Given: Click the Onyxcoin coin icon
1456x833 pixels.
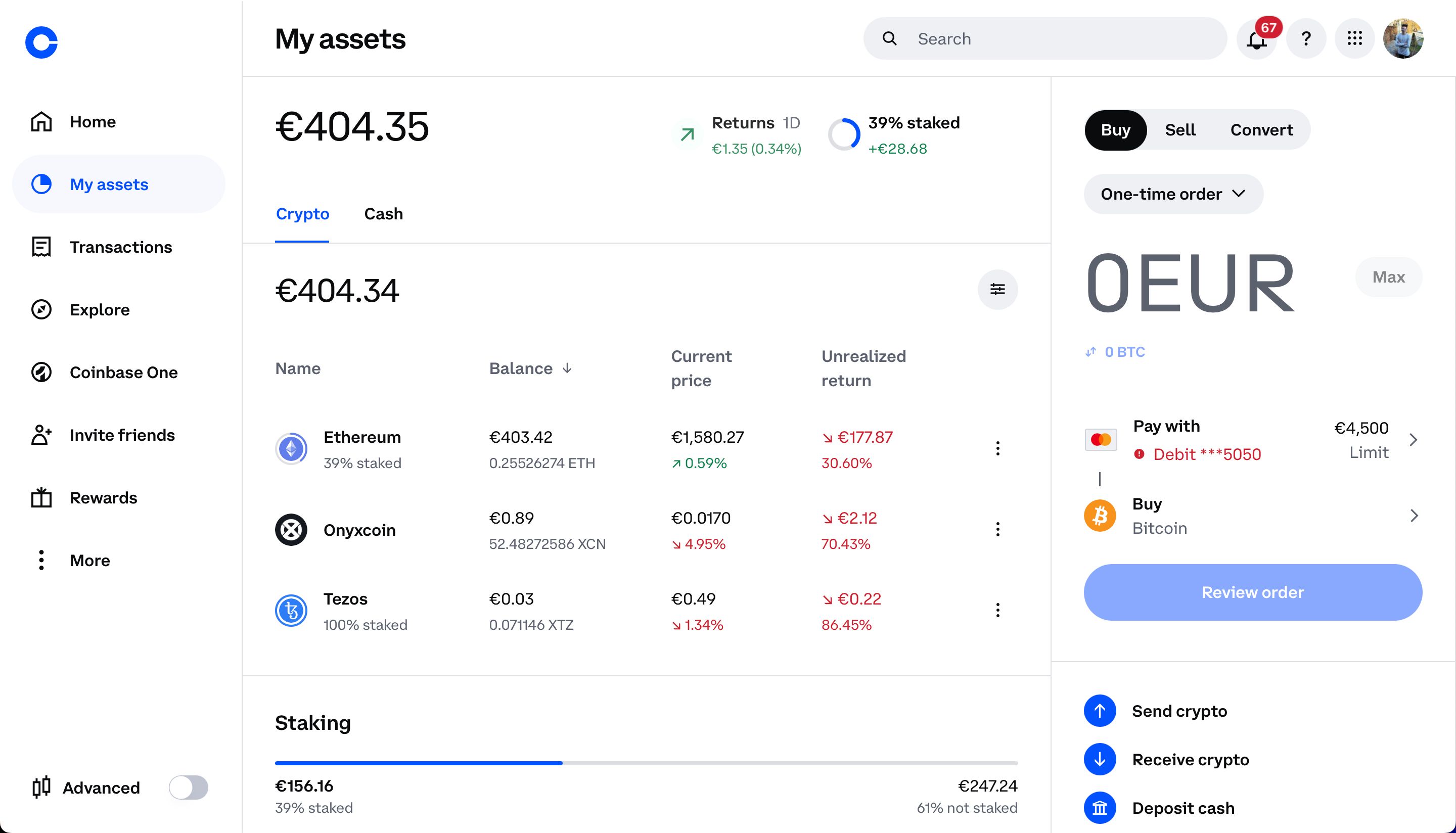Looking at the screenshot, I should (x=291, y=530).
